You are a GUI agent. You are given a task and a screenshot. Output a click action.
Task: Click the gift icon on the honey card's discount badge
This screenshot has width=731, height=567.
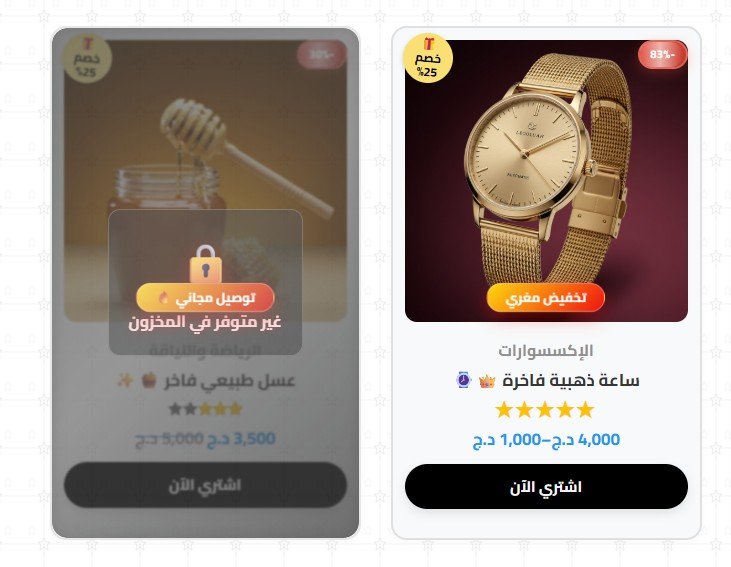[88, 44]
